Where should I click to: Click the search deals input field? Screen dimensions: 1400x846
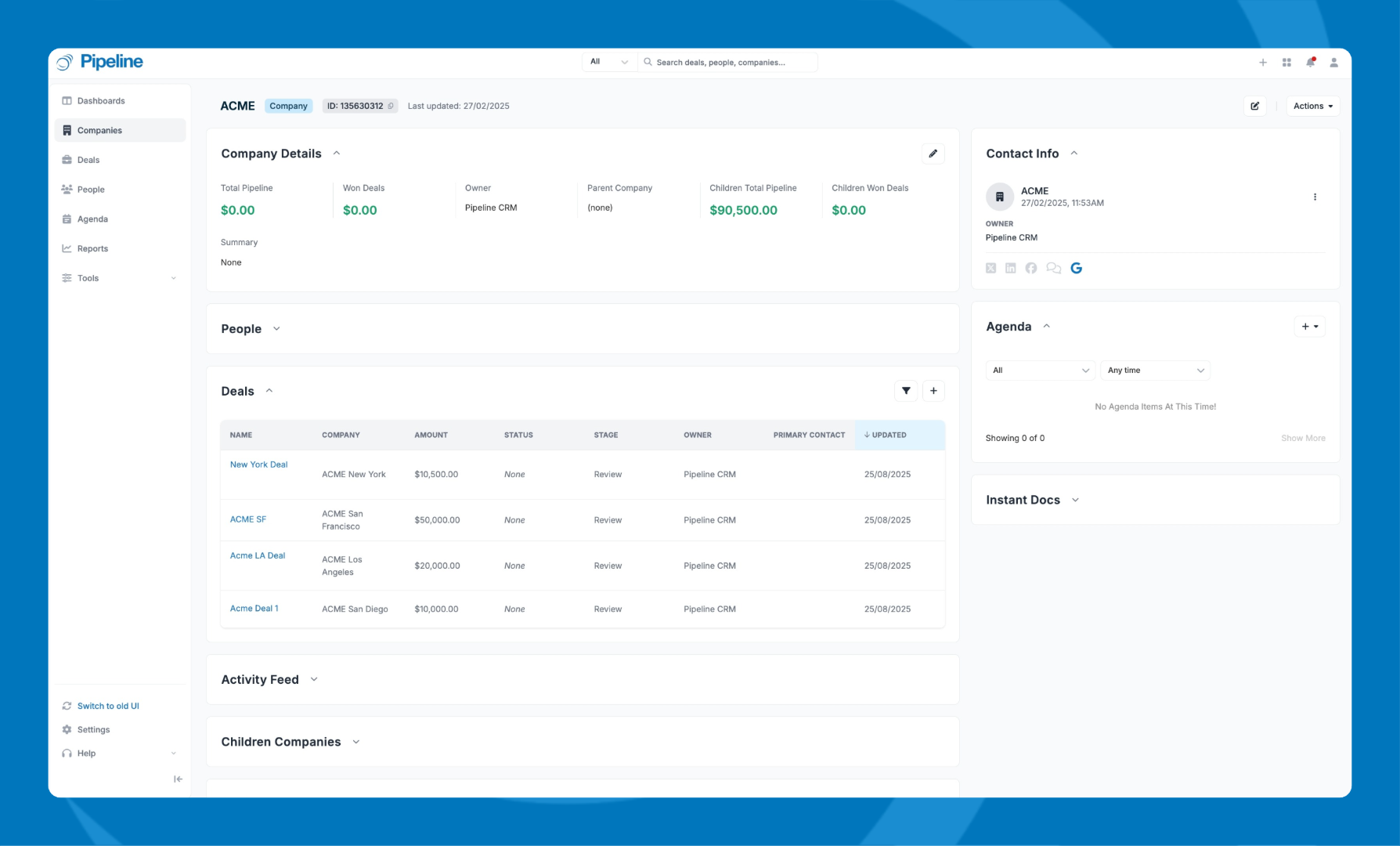(x=728, y=62)
